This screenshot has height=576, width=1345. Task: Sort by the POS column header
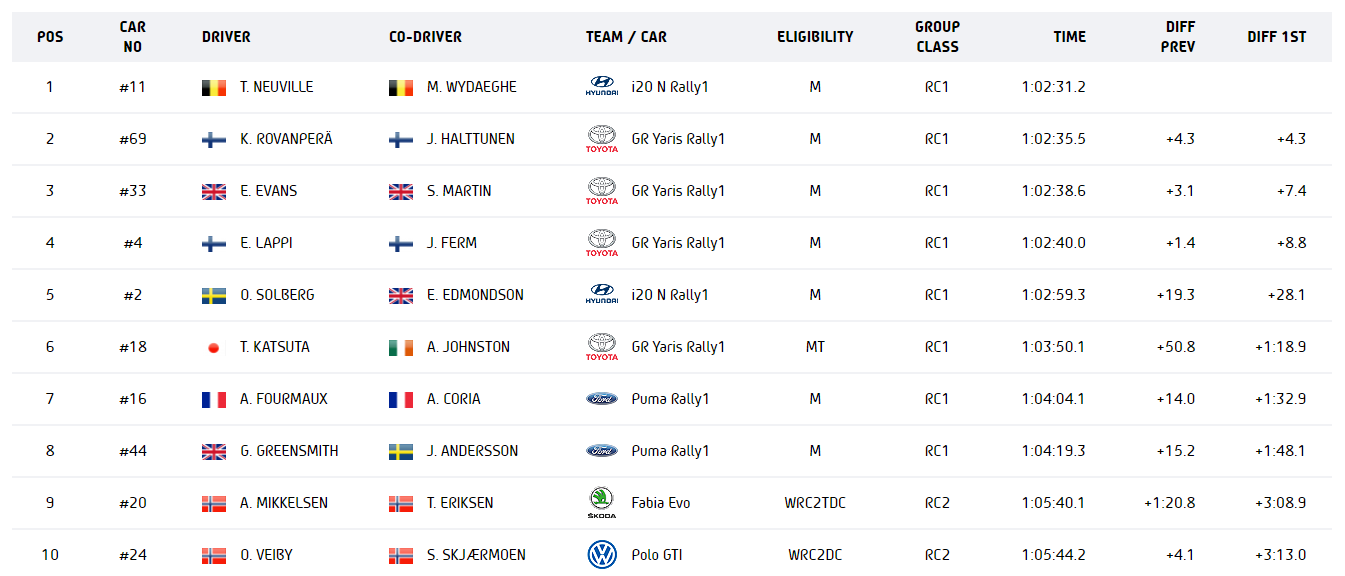(50, 37)
